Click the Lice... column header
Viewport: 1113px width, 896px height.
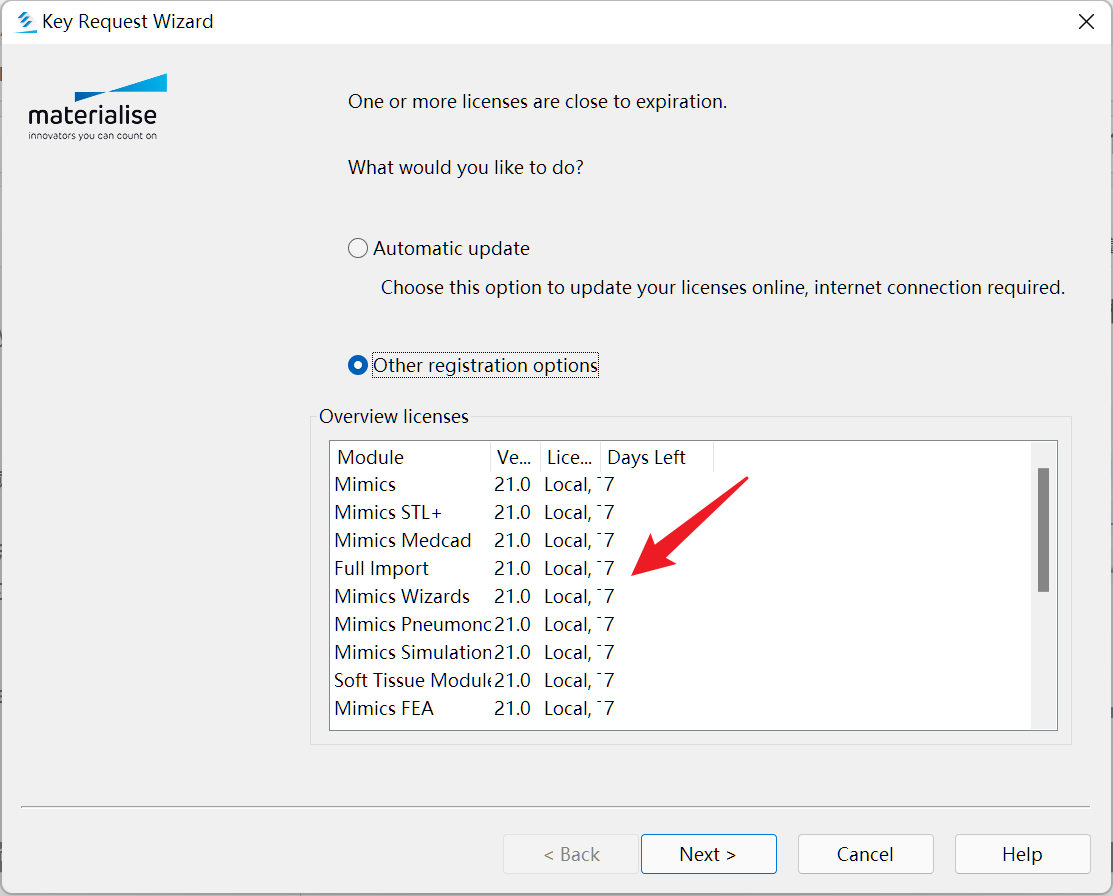[x=571, y=457]
